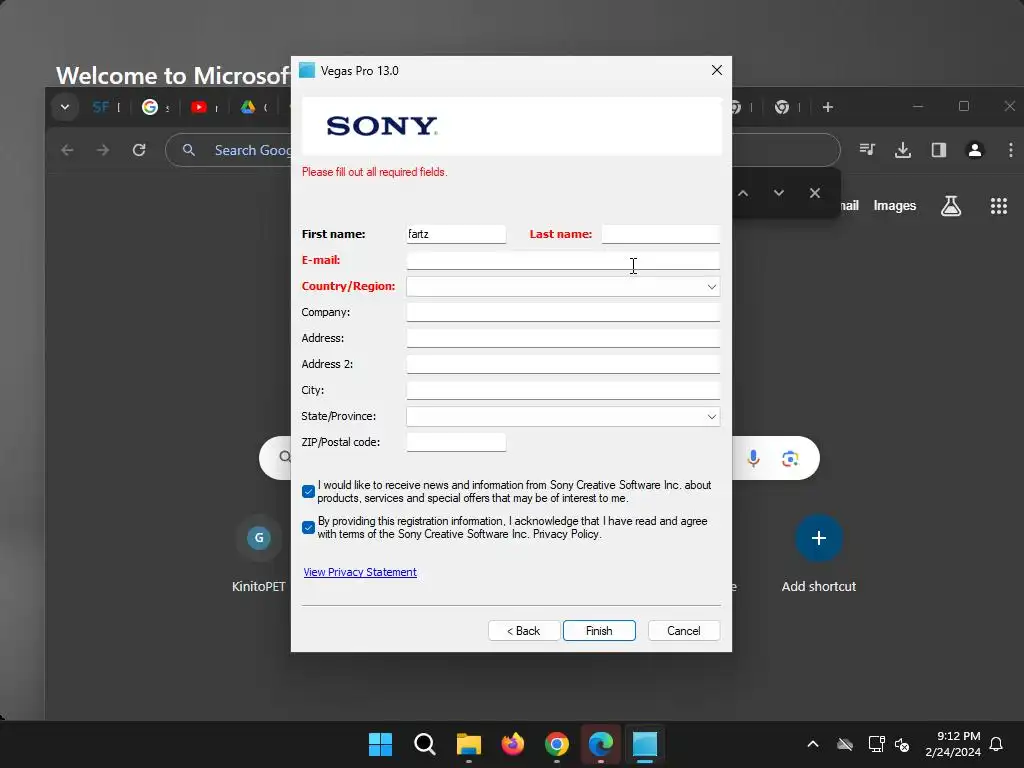
Task: Open Microsoft Edge from the taskbar
Action: (601, 744)
